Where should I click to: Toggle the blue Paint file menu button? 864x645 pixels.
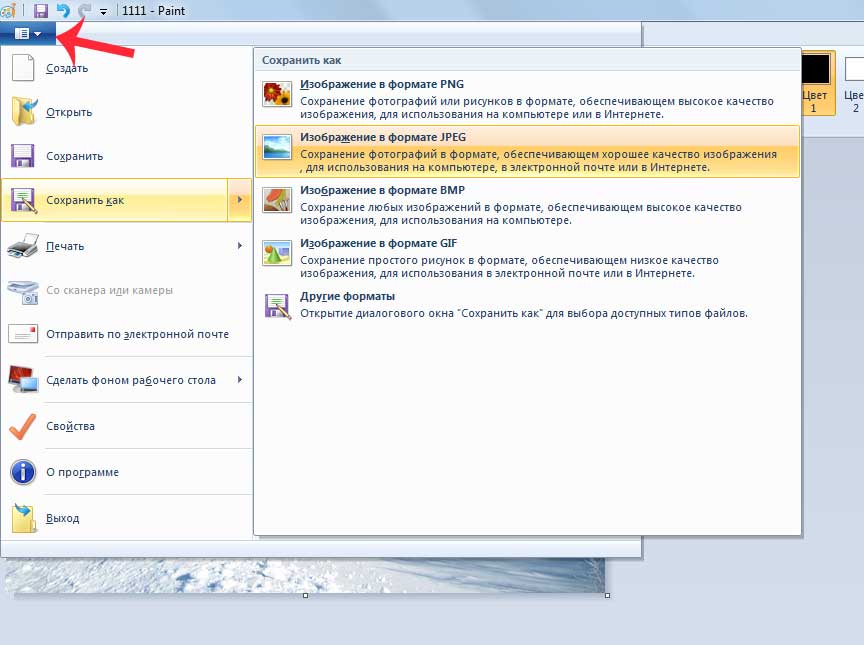(27, 33)
